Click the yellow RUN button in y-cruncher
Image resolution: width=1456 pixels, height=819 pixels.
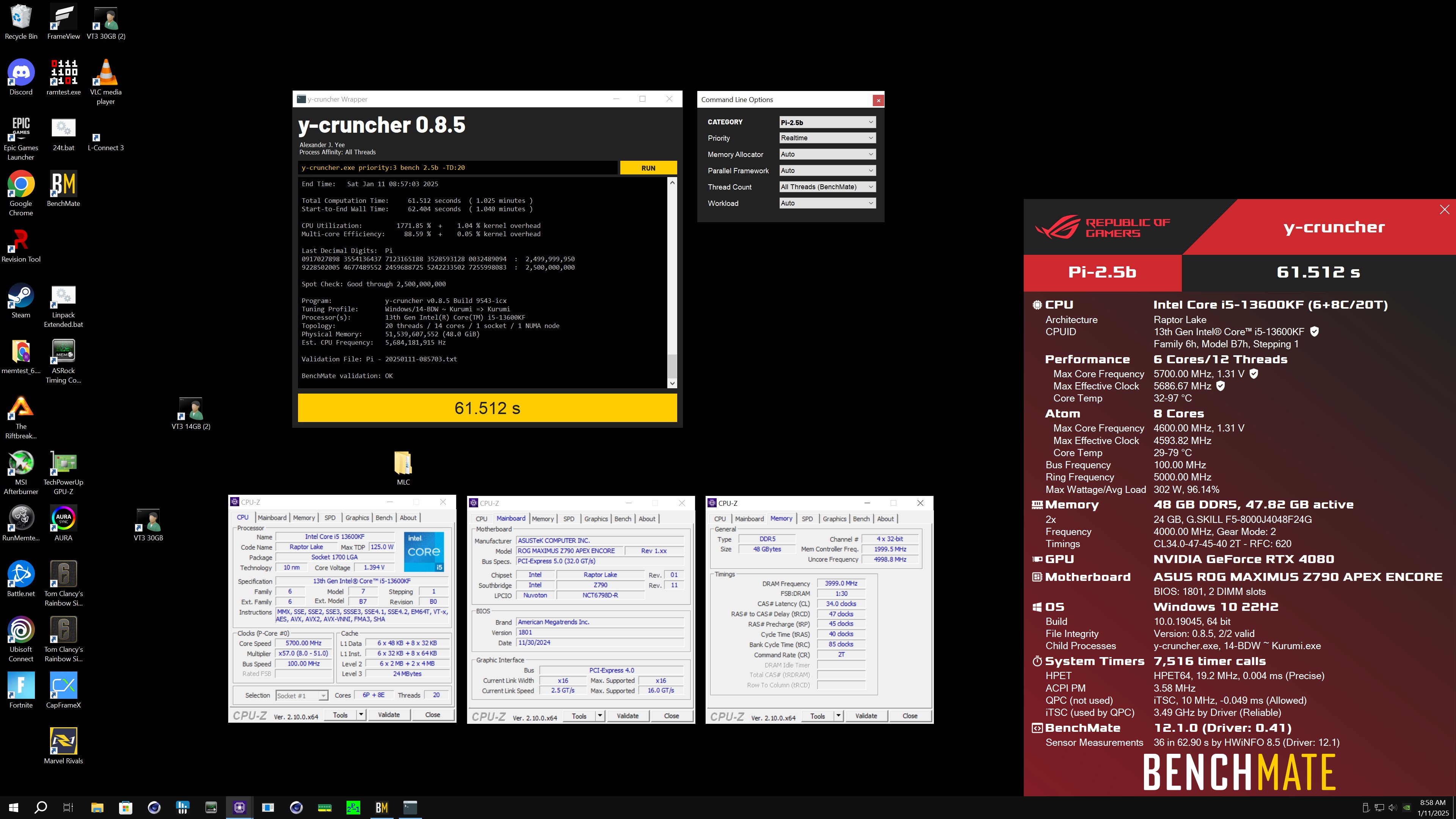pyautogui.click(x=648, y=168)
